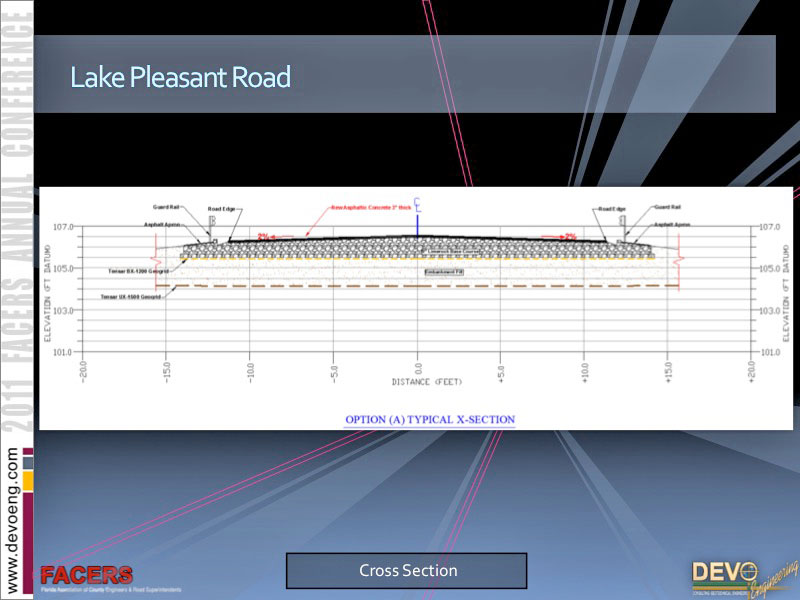Click the FACERS logo
Screen dimensions: 800x600
point(86,577)
